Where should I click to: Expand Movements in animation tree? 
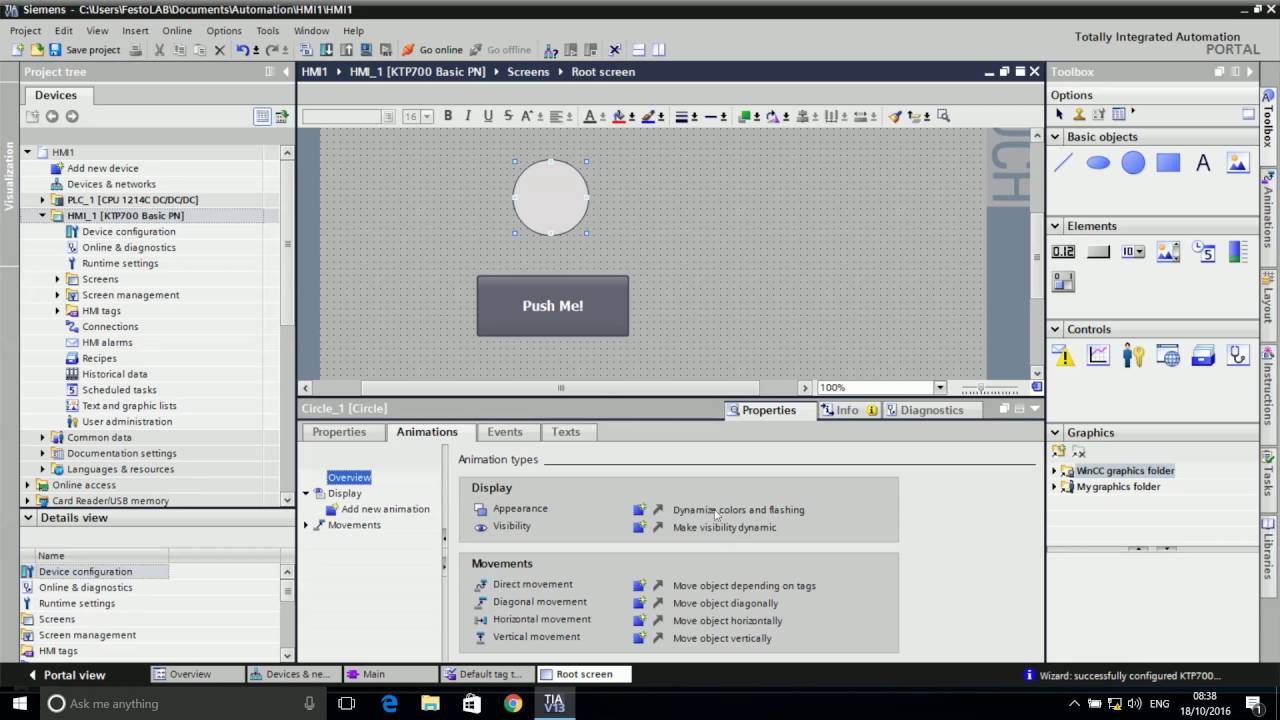[x=307, y=525]
